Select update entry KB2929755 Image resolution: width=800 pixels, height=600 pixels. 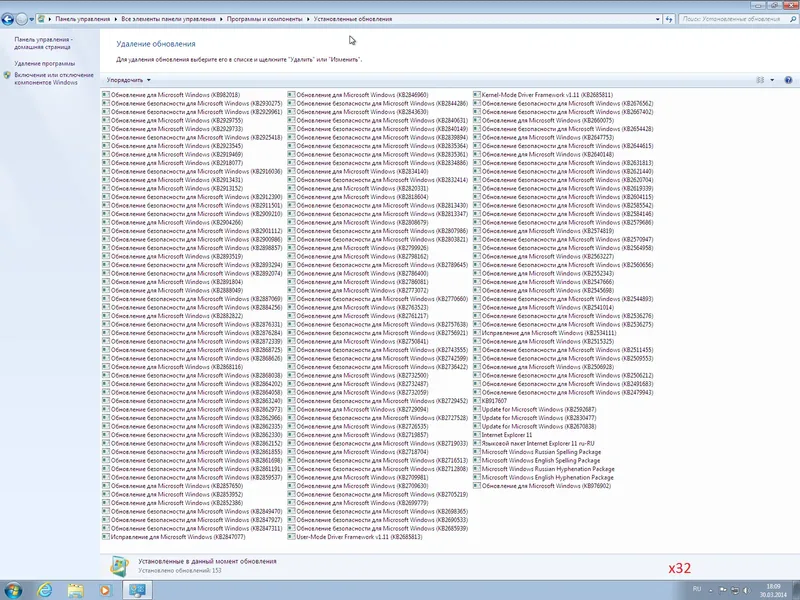coord(177,120)
